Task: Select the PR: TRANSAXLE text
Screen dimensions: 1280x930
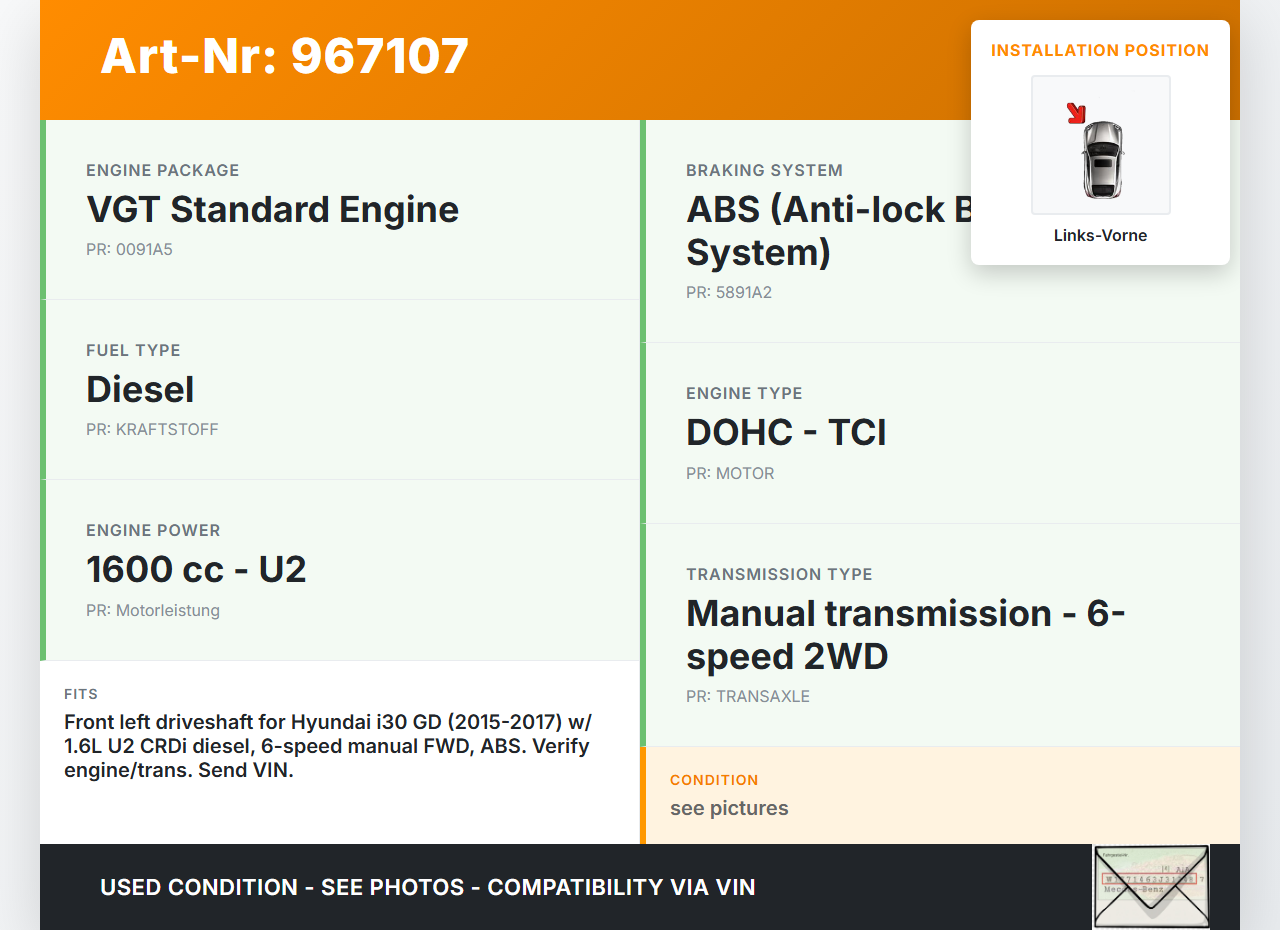Action: [x=748, y=696]
